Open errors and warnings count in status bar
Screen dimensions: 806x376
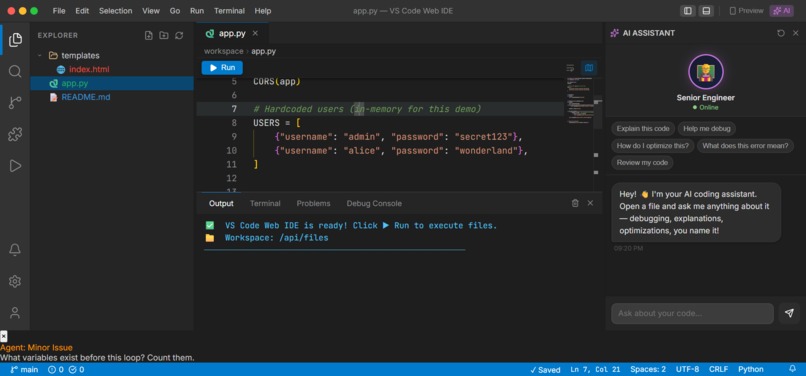tap(66, 369)
